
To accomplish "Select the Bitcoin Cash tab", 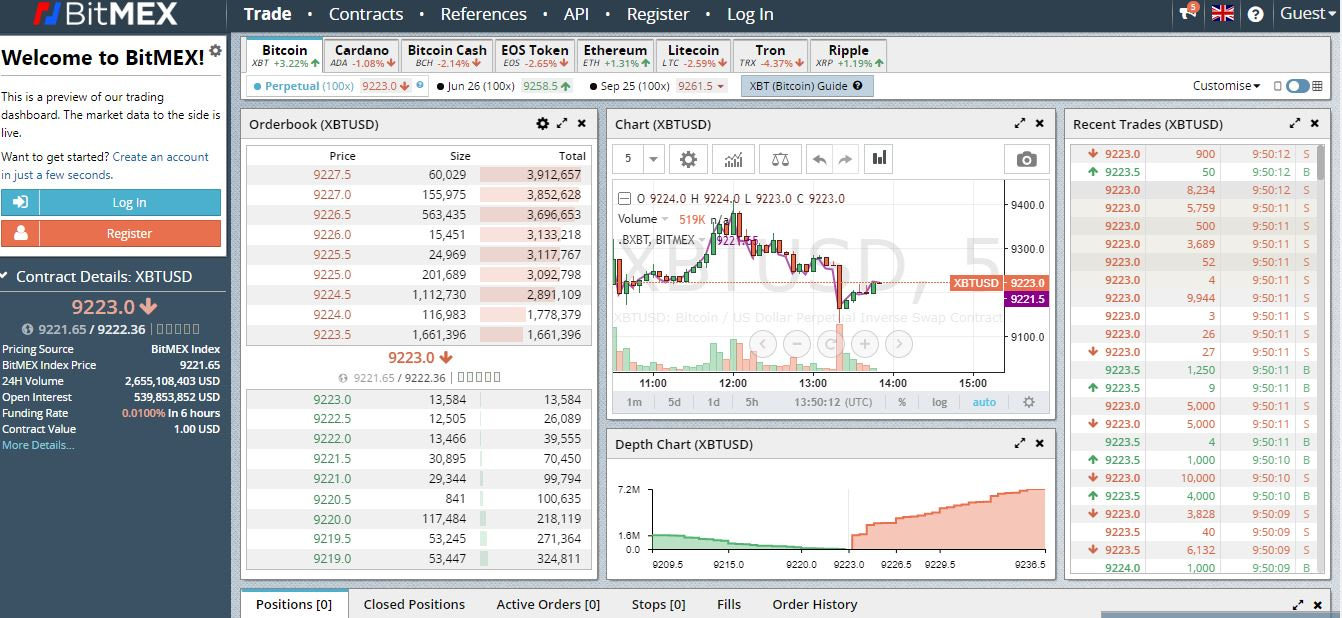I will (x=447, y=55).
